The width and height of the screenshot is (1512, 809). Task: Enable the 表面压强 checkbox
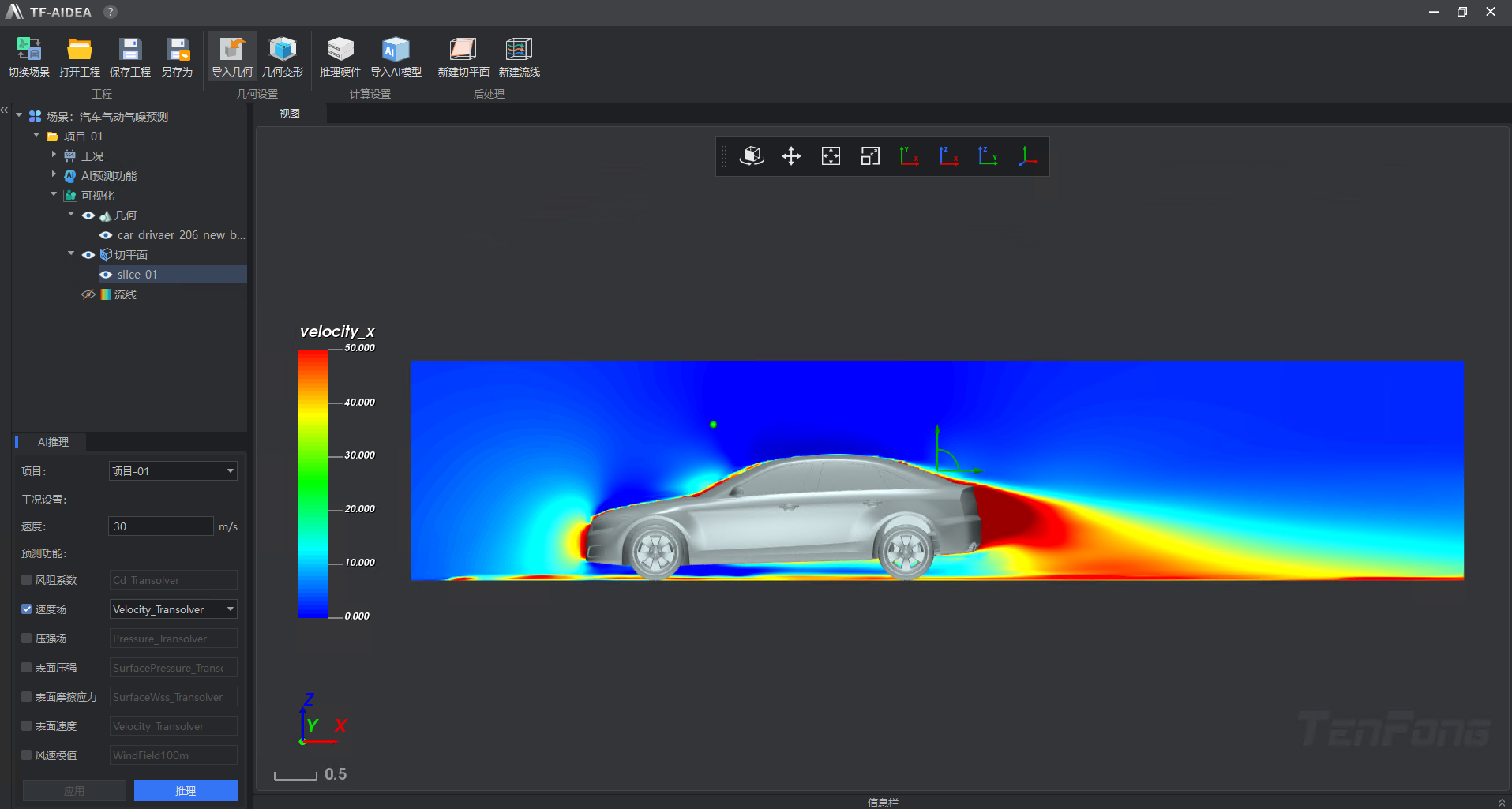(27, 668)
